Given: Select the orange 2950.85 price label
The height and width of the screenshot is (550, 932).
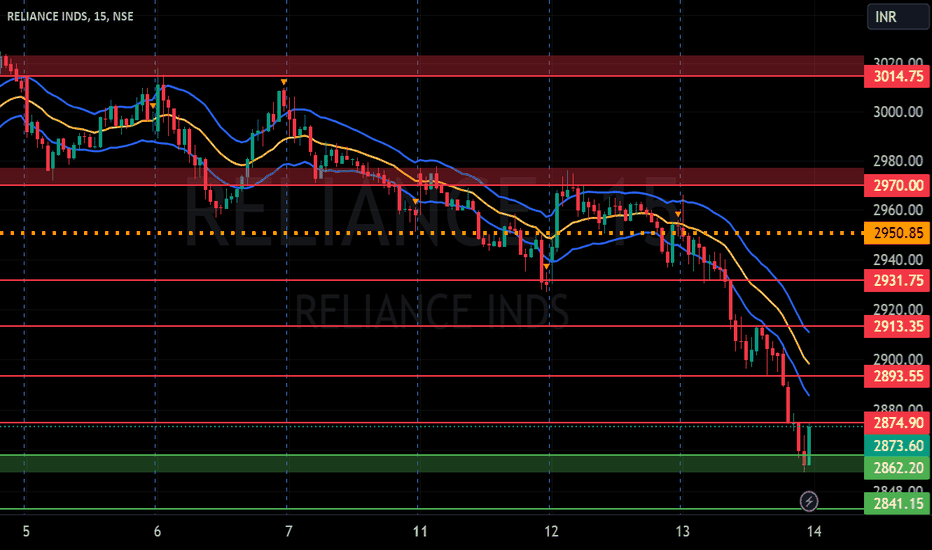Looking at the screenshot, I should [897, 233].
